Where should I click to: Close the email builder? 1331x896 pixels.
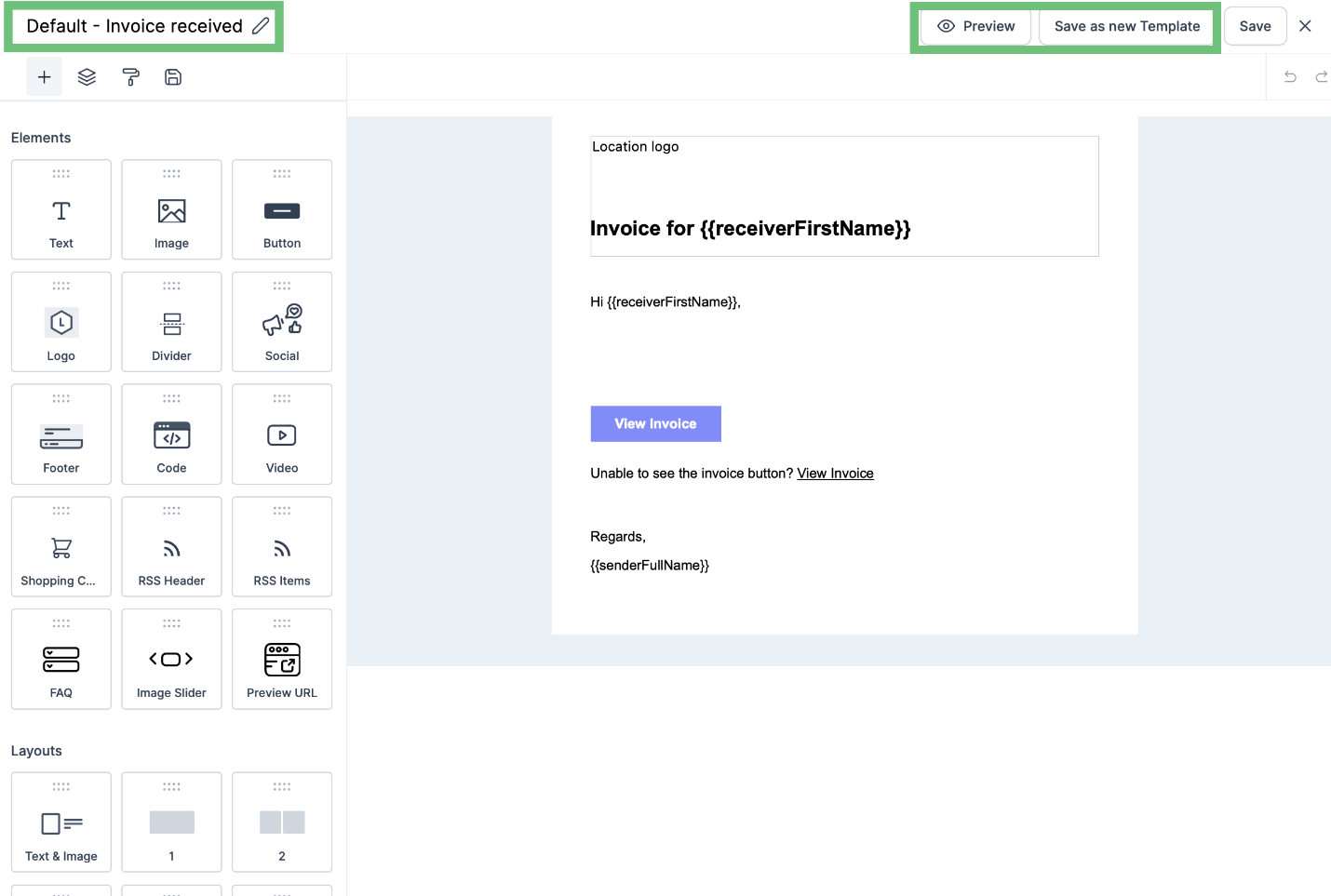pos(1305,26)
